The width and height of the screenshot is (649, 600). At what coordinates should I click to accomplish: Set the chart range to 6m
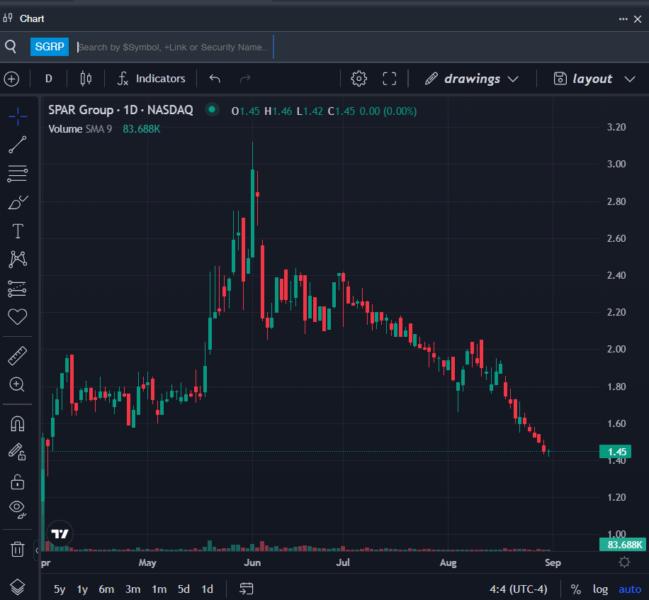(106, 589)
